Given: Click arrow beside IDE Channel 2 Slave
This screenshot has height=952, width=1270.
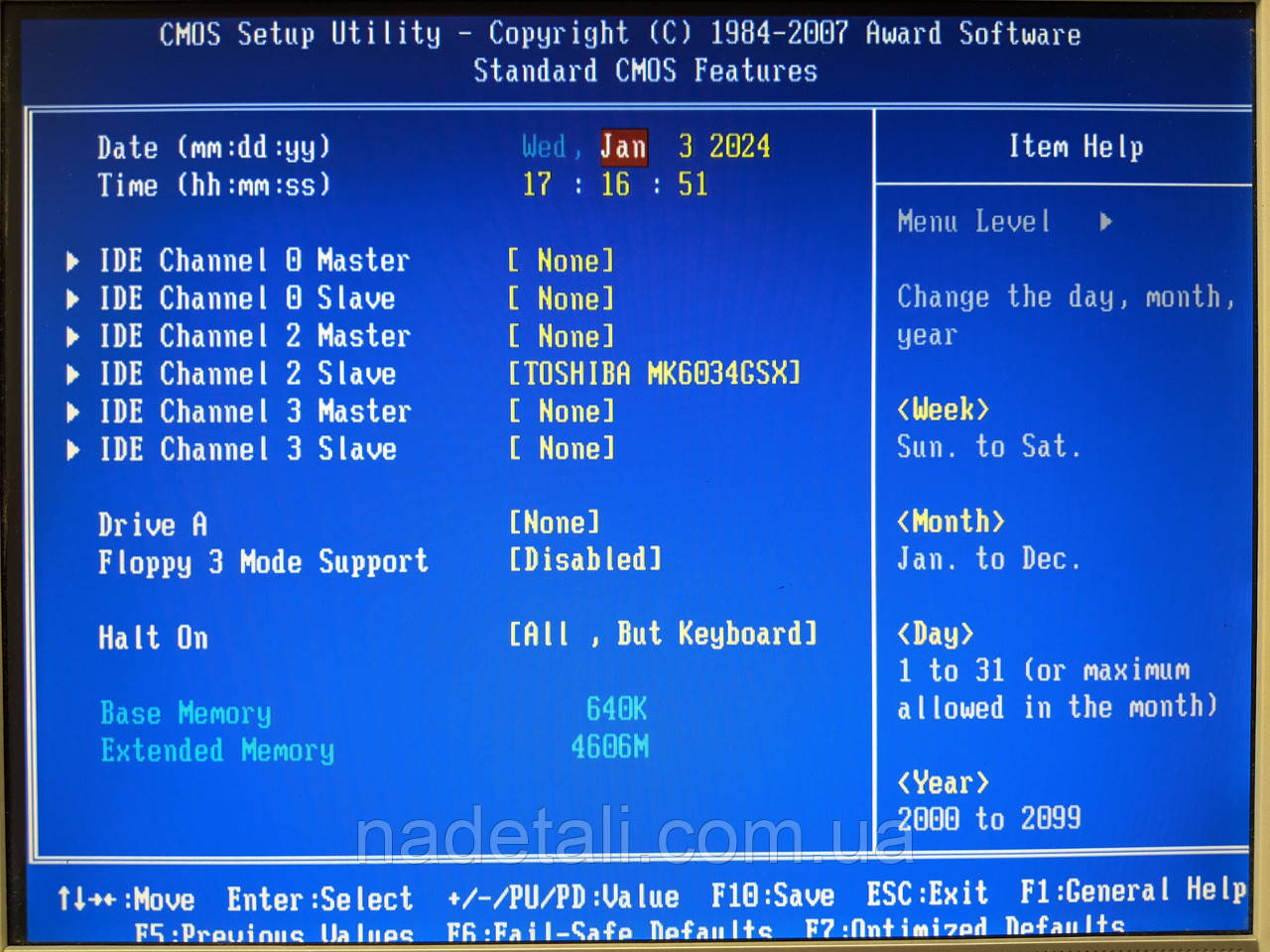Looking at the screenshot, I should [72, 375].
